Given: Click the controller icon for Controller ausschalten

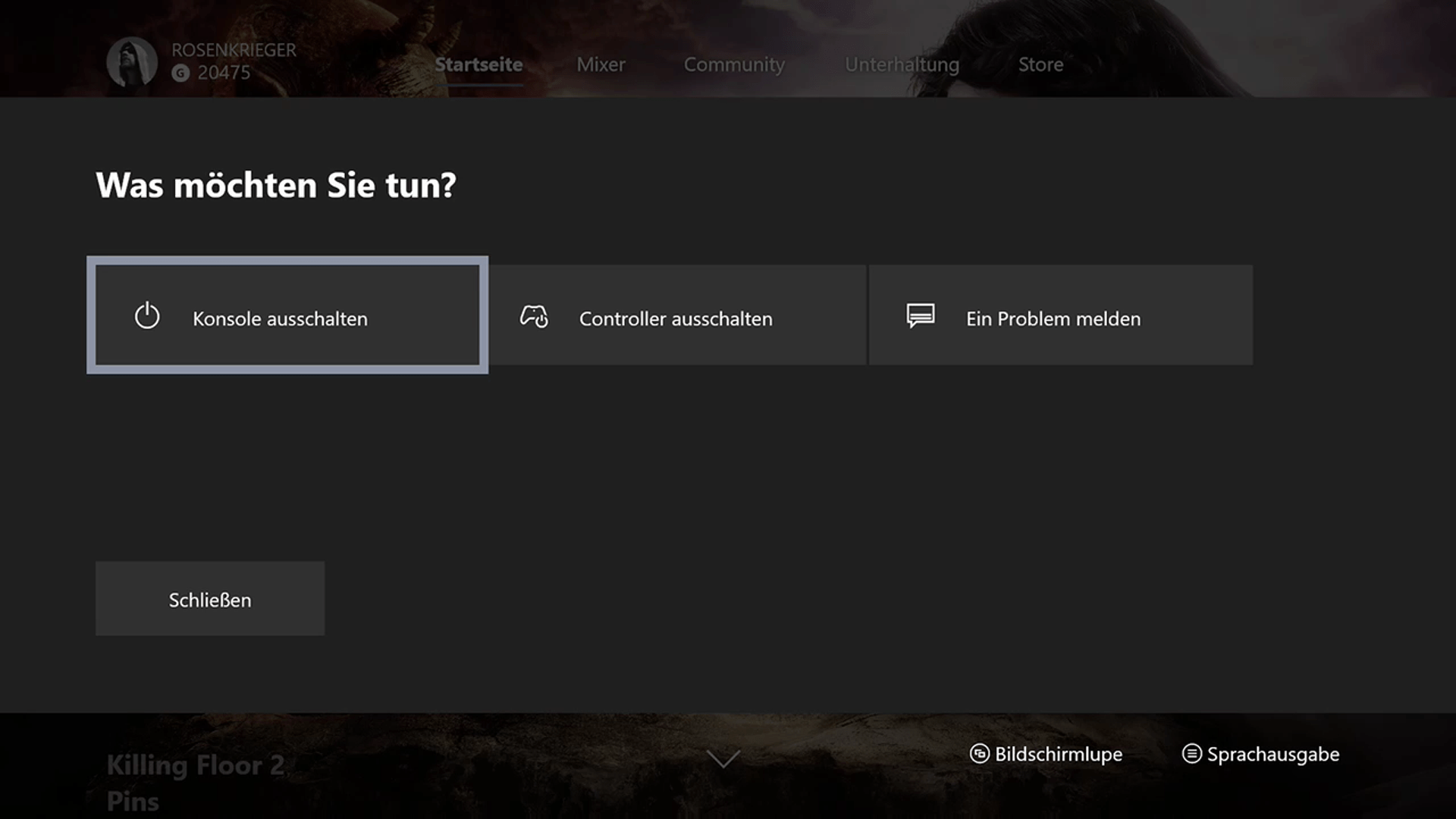Looking at the screenshot, I should (x=534, y=316).
